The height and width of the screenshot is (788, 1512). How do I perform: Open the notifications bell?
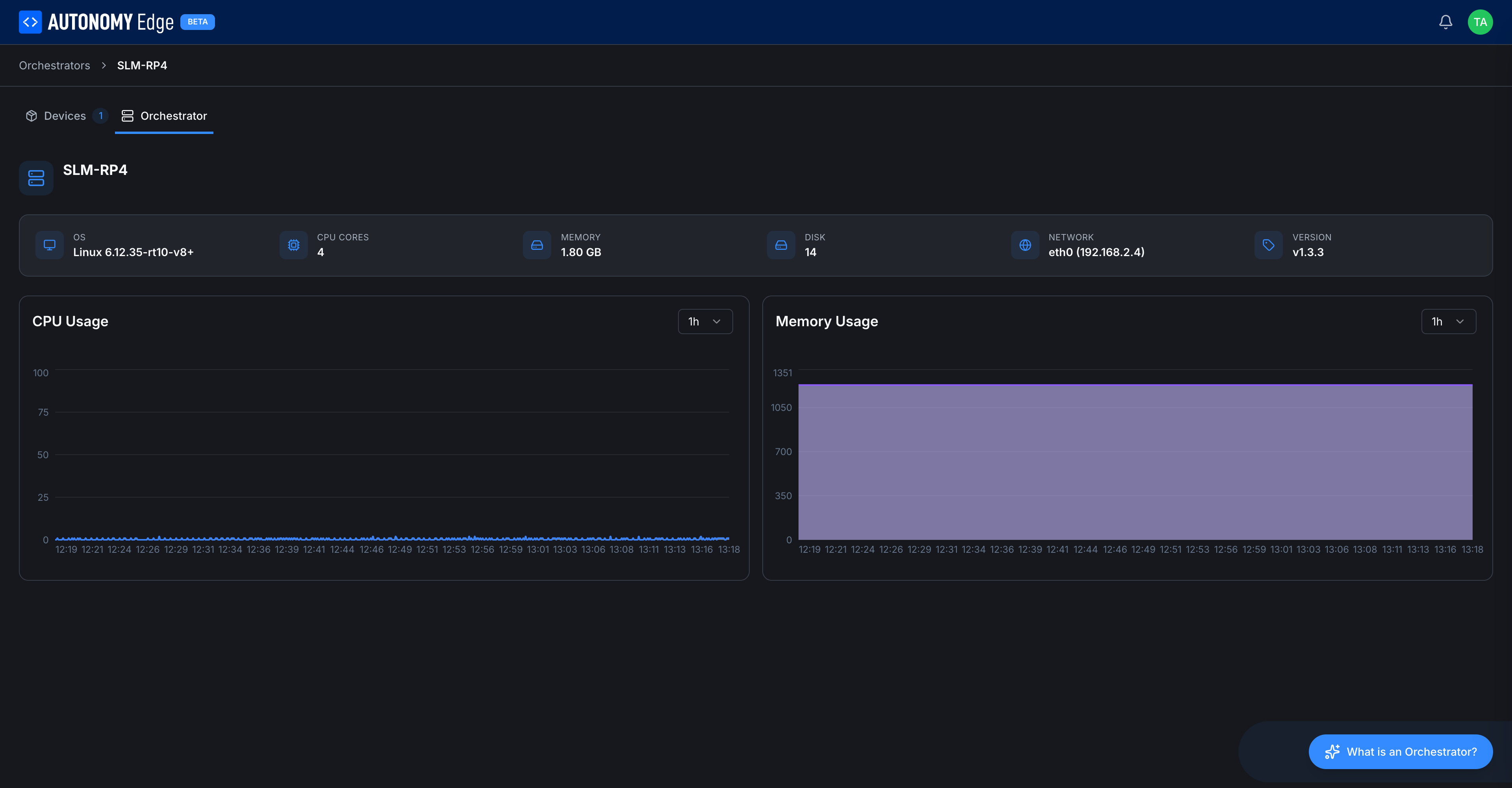pos(1446,22)
